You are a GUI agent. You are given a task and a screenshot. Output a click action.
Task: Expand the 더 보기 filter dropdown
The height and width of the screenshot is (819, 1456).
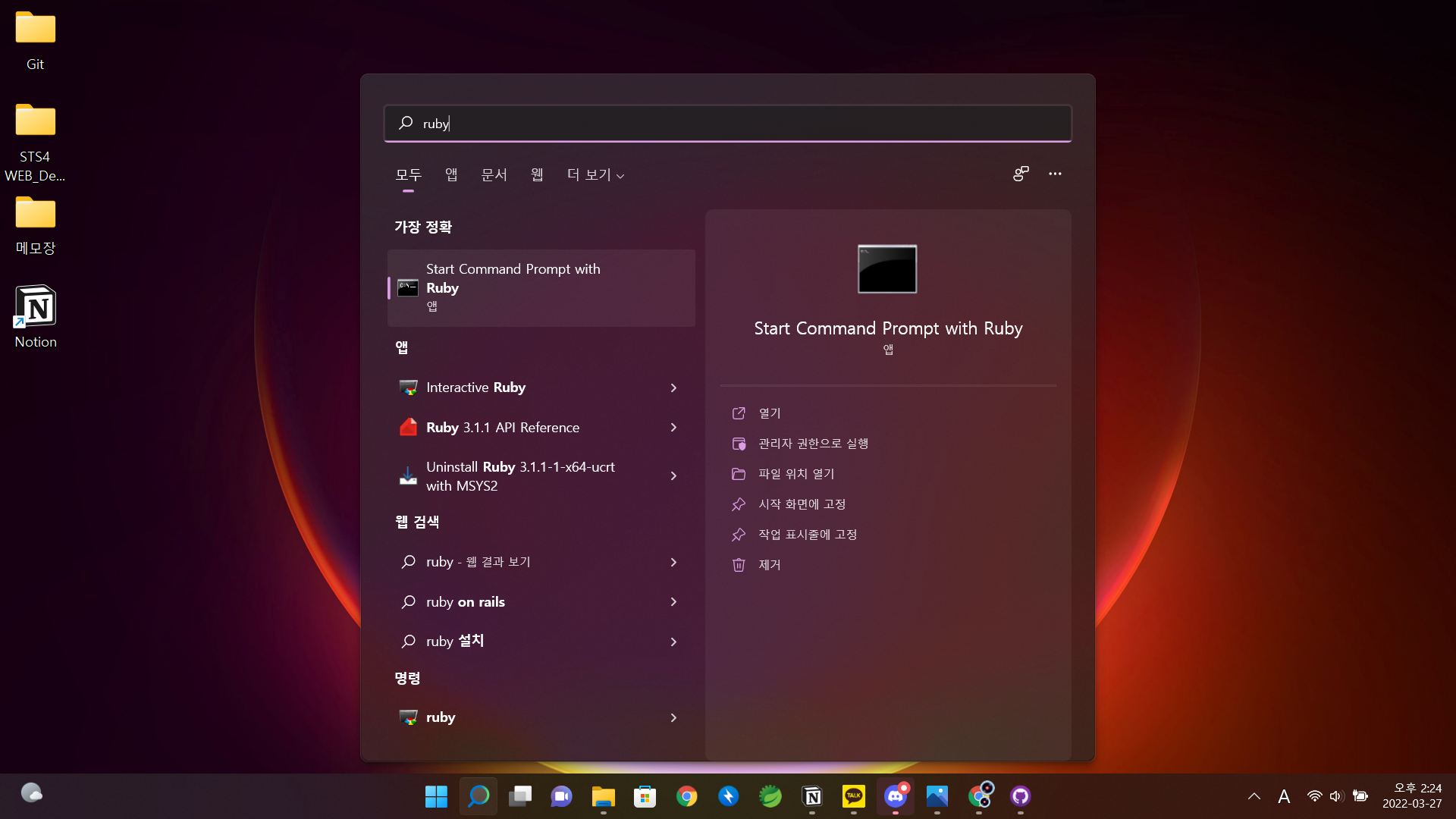595,175
